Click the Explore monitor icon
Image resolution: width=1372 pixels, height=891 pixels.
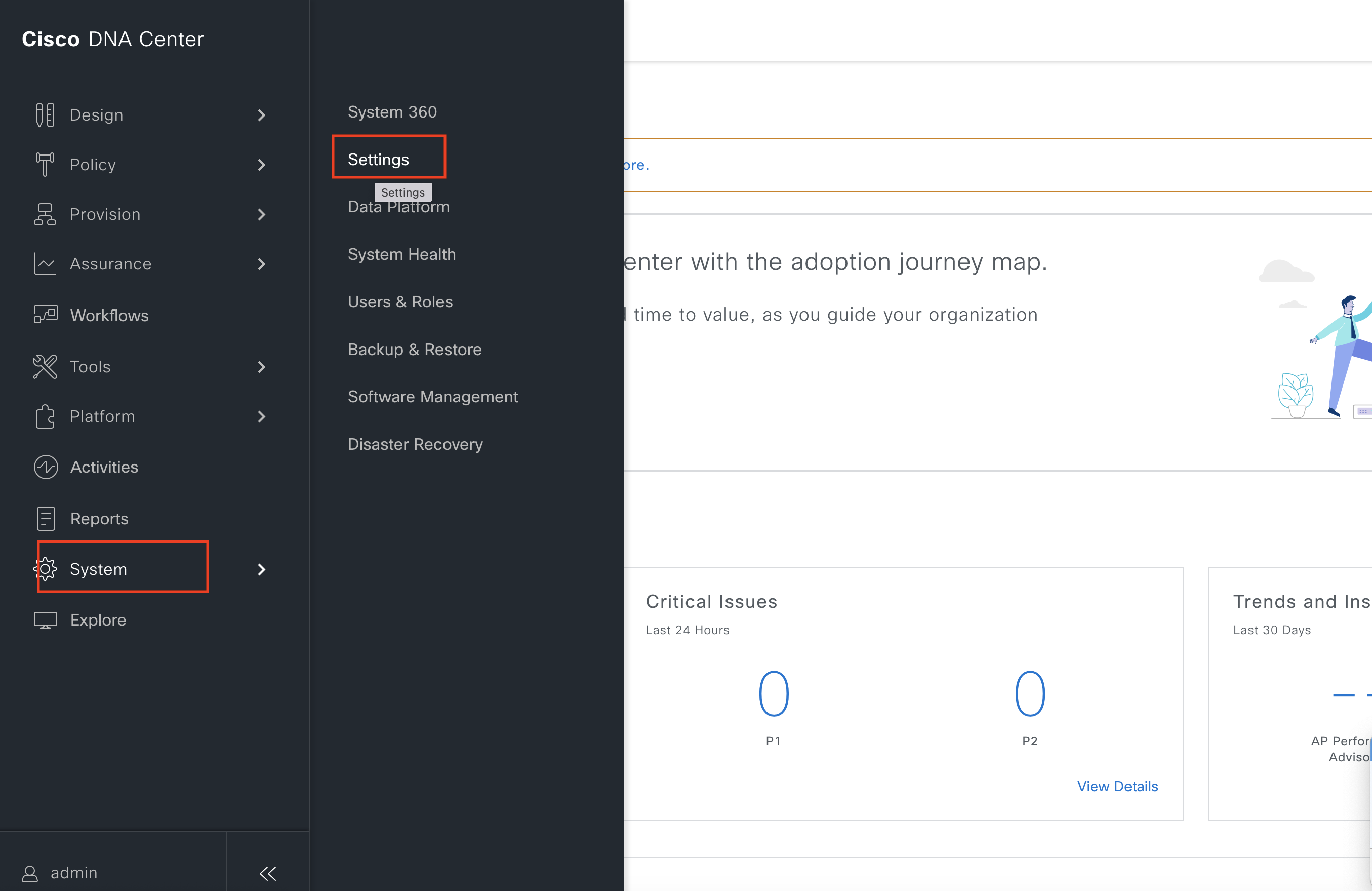pos(45,620)
